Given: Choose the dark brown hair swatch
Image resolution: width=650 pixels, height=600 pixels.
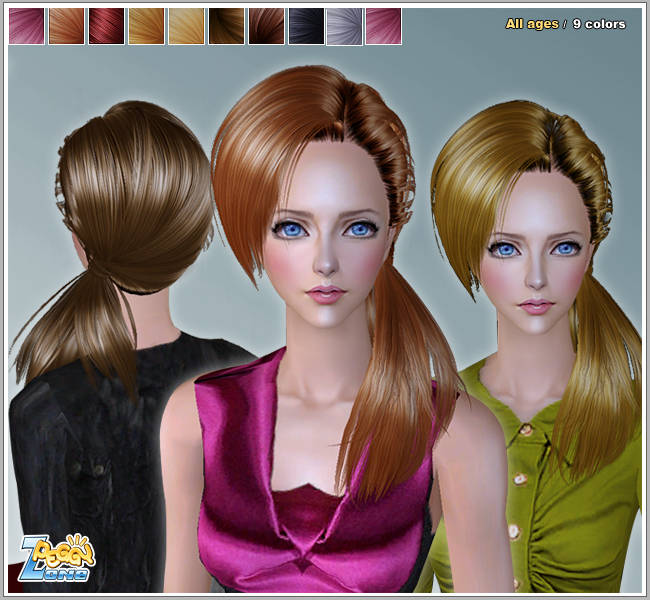Looking at the screenshot, I should click(226, 26).
